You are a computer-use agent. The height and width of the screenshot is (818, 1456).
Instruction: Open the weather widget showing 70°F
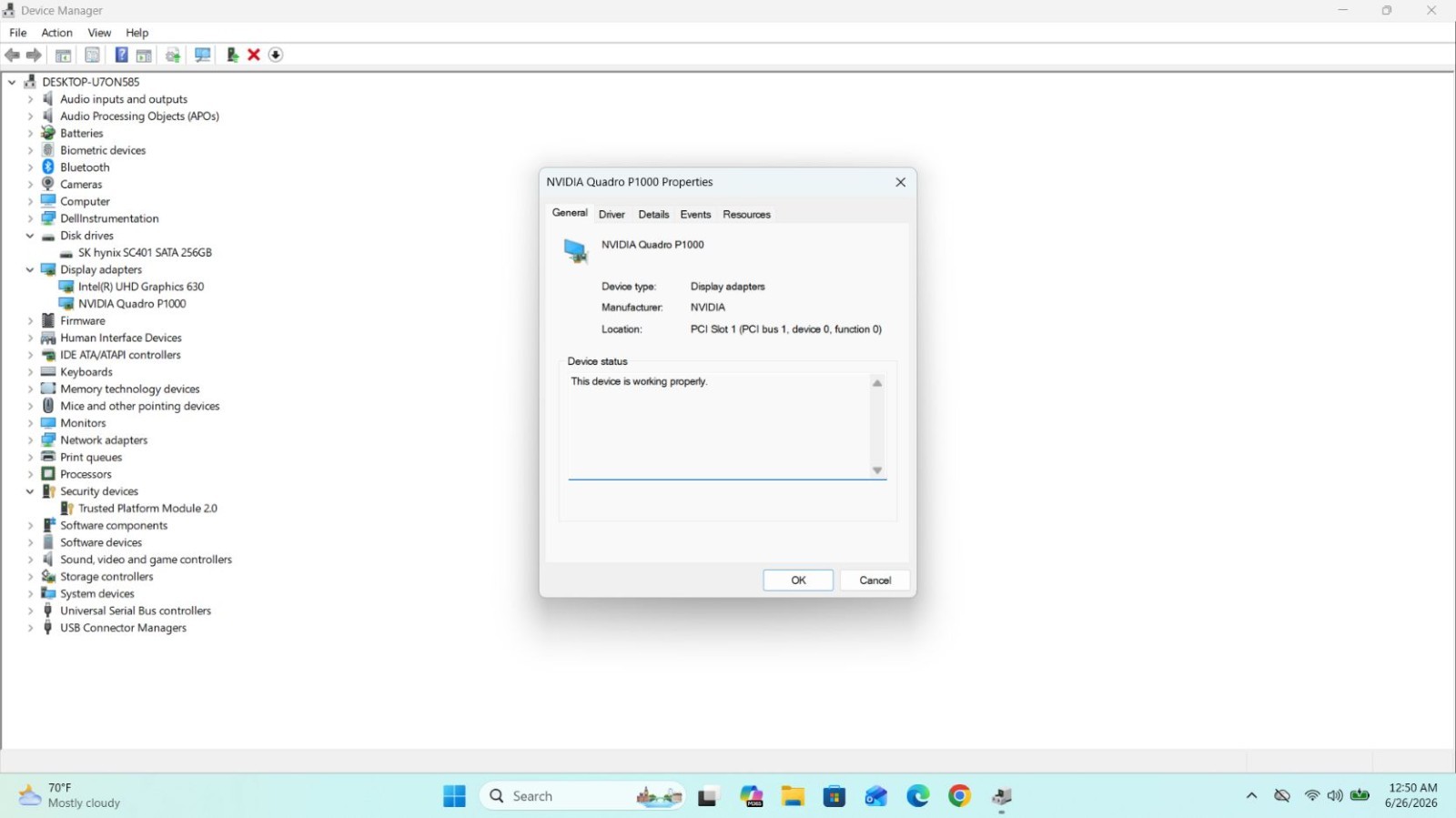(x=69, y=796)
